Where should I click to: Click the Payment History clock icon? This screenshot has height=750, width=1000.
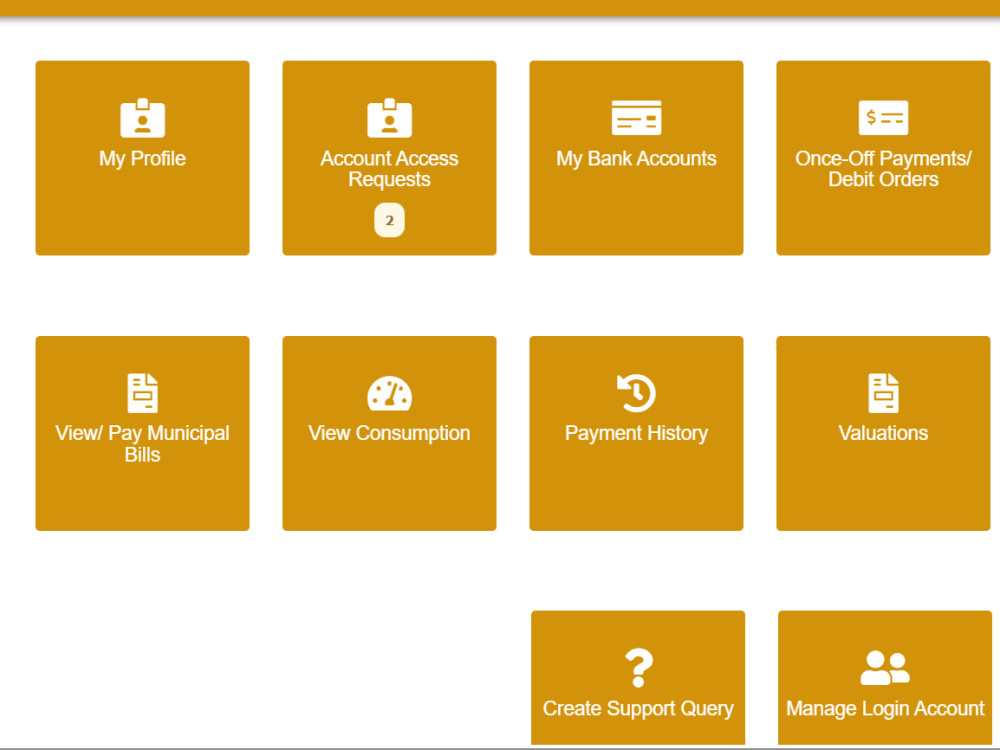point(636,393)
